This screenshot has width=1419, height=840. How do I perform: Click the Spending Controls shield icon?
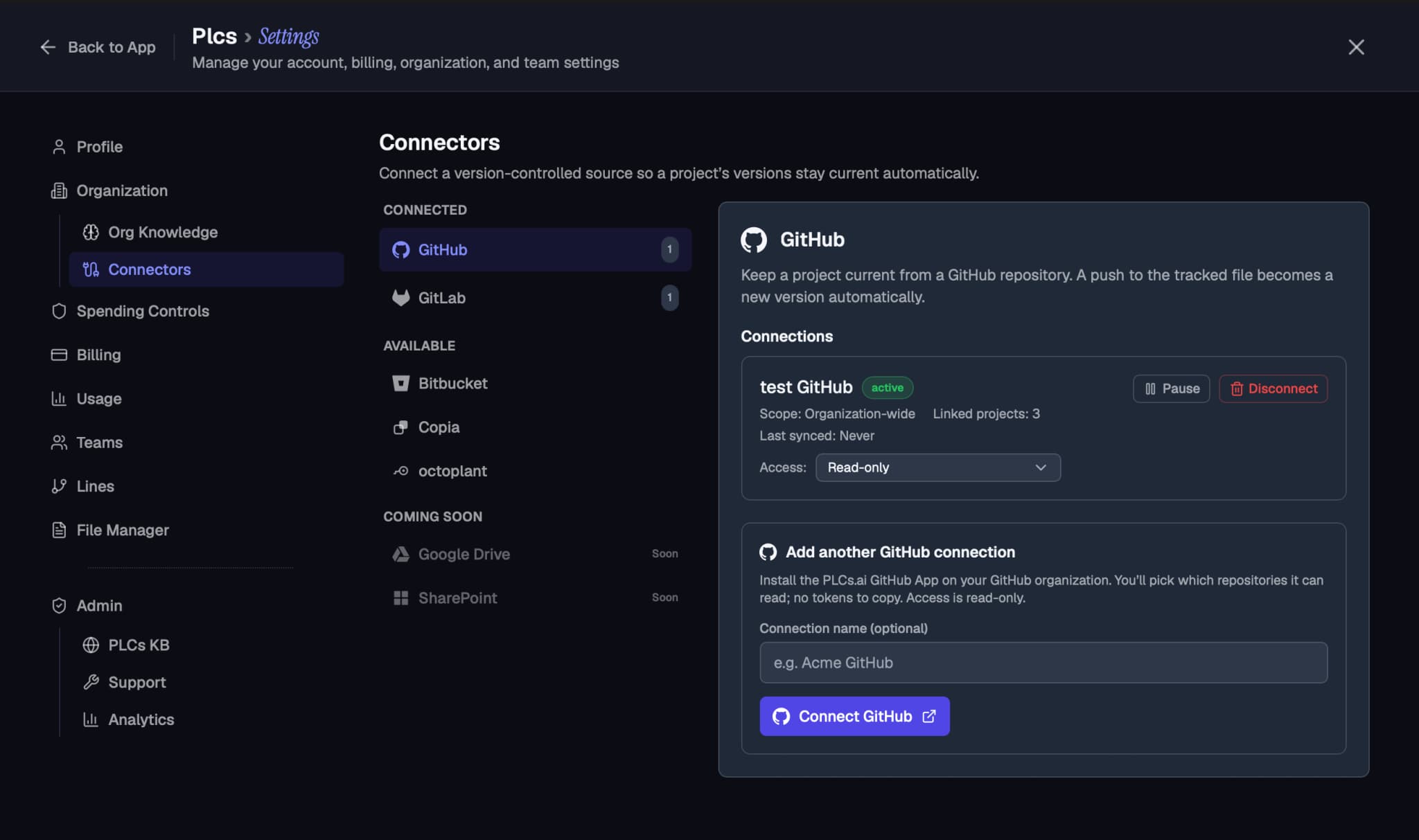59,311
